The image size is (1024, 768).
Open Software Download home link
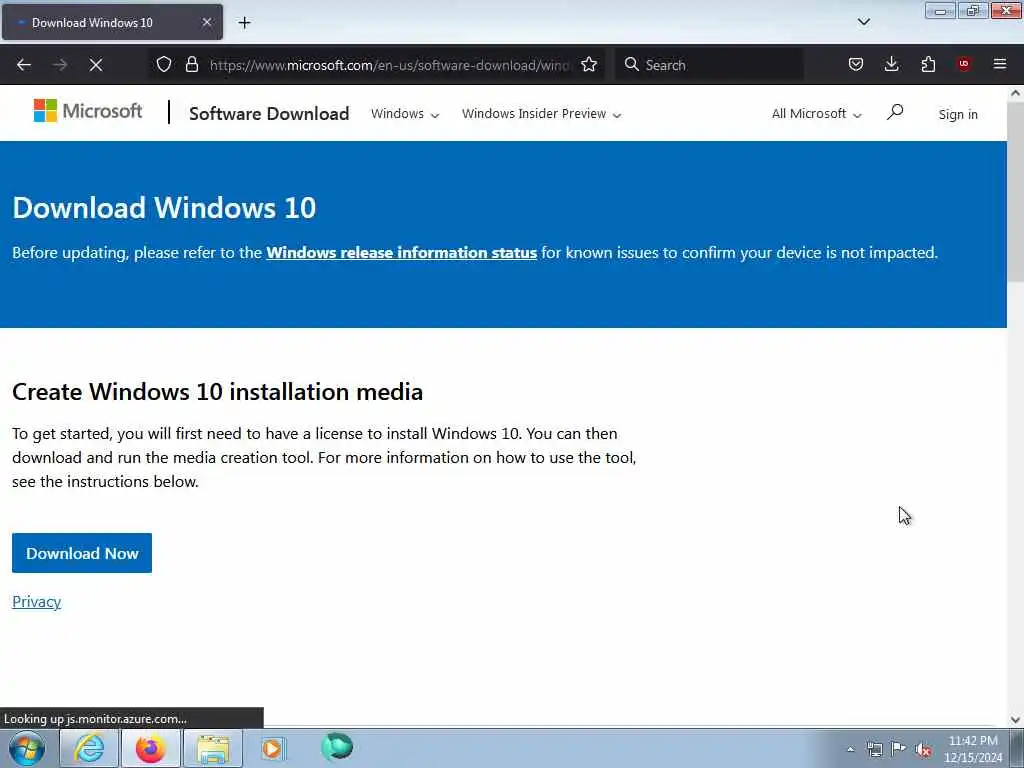pyautogui.click(x=269, y=114)
